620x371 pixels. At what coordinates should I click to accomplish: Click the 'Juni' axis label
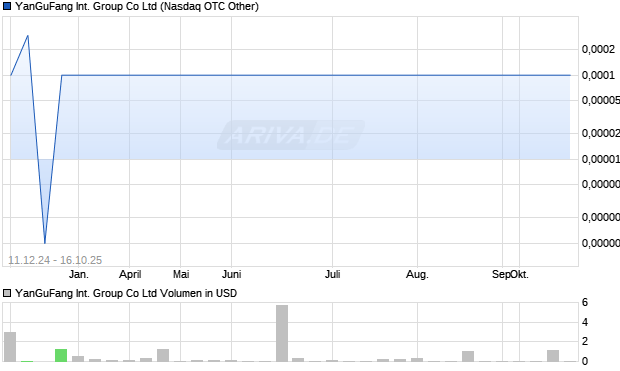(x=232, y=274)
